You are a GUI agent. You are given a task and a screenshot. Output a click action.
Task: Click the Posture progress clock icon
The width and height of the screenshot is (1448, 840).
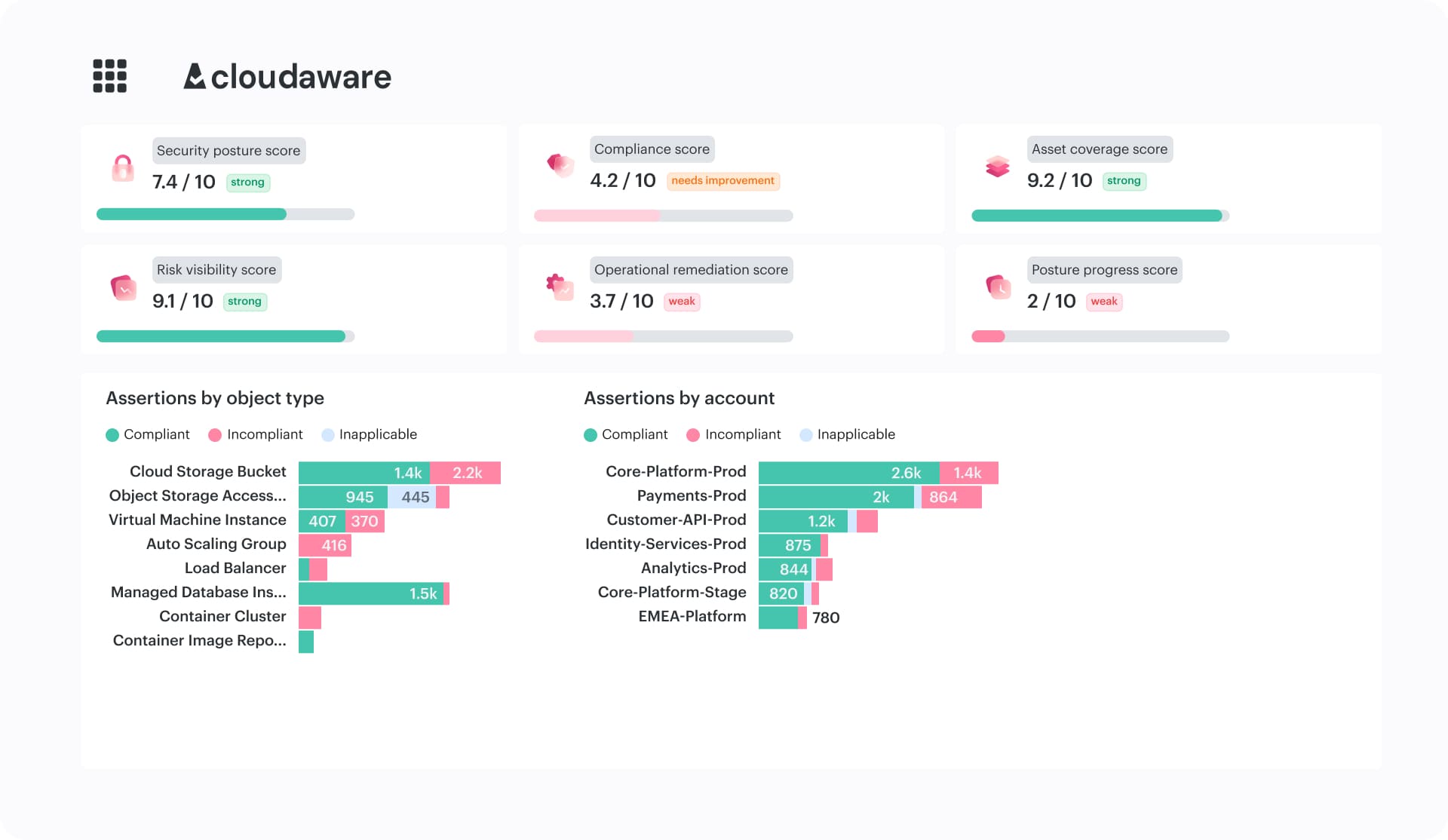tap(998, 288)
